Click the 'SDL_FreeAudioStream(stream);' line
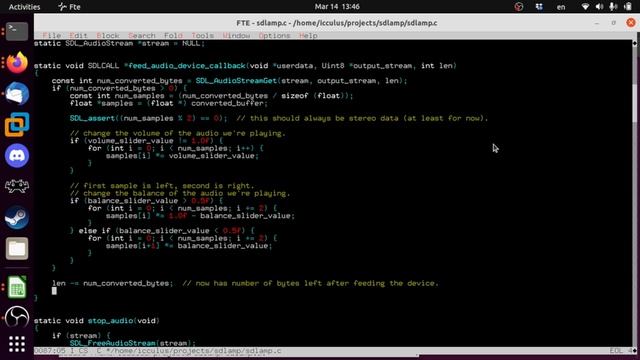Image resolution: width=640 pixels, height=360 pixels. 133,343
